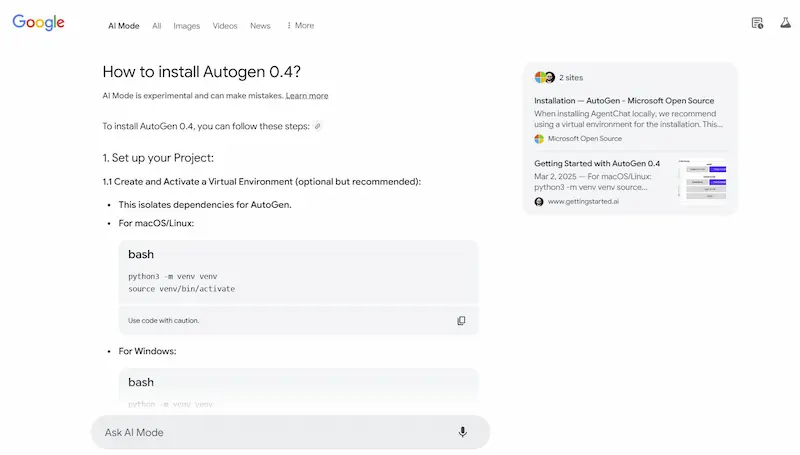800x455 pixels.
Task: Click 'This isolates dependencies for AutoGen.' text
Action: pyautogui.click(x=205, y=205)
